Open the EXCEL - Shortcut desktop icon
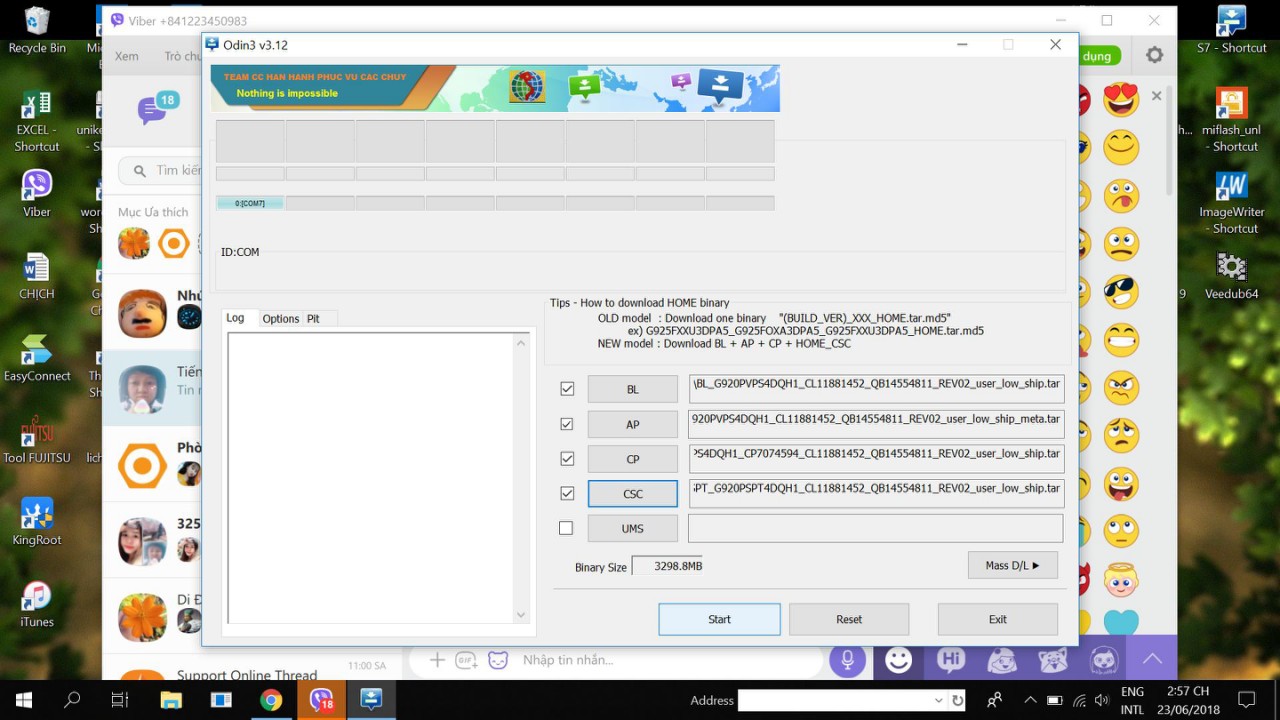Viewport: 1280px width, 720px height. (x=37, y=122)
